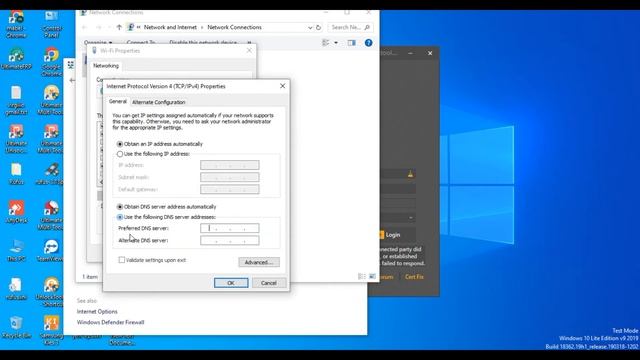
Task: Select Use the following DNS server addresses
Action: click(x=120, y=217)
